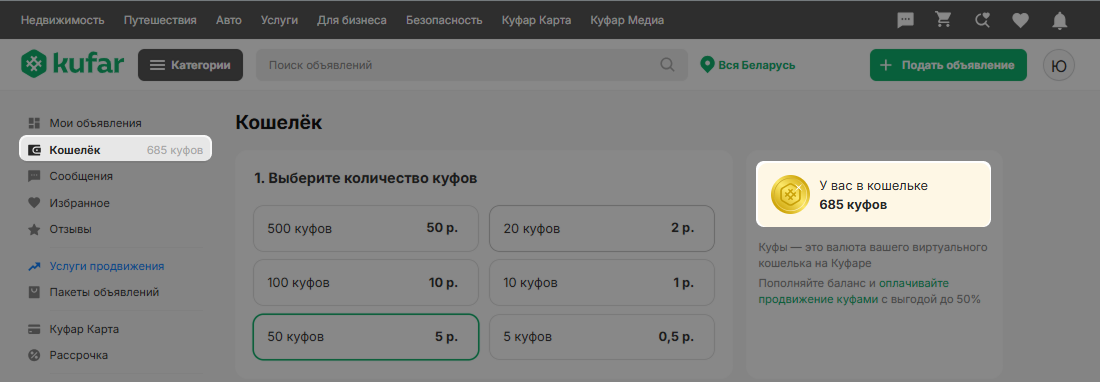Click the percent icon beside Рассрочка
The width and height of the screenshot is (1100, 382).
(x=34, y=355)
